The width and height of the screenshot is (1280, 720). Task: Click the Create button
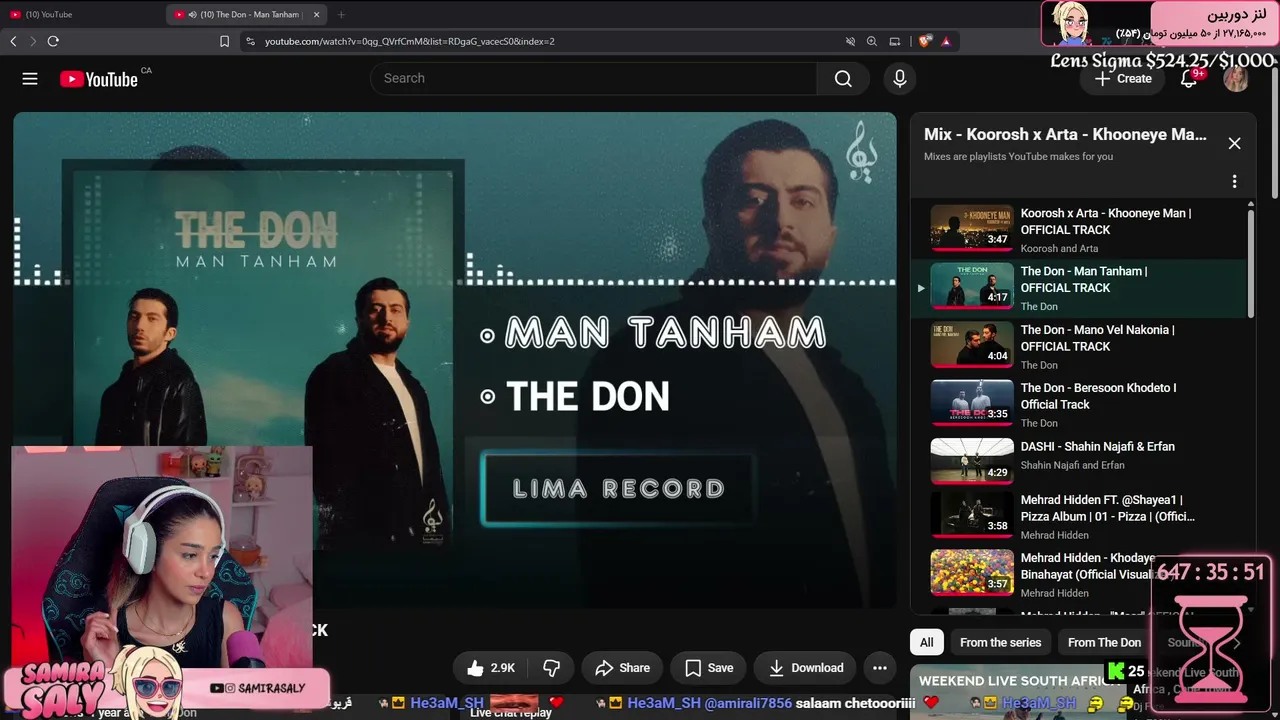click(x=1123, y=79)
